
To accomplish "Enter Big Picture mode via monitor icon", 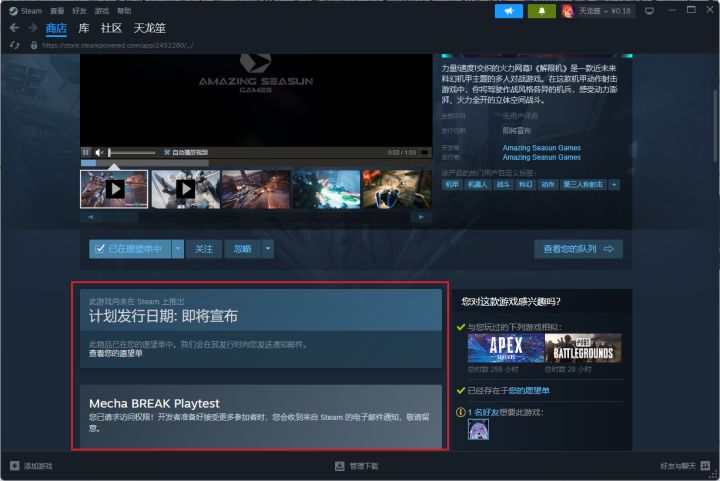I will (649, 11).
